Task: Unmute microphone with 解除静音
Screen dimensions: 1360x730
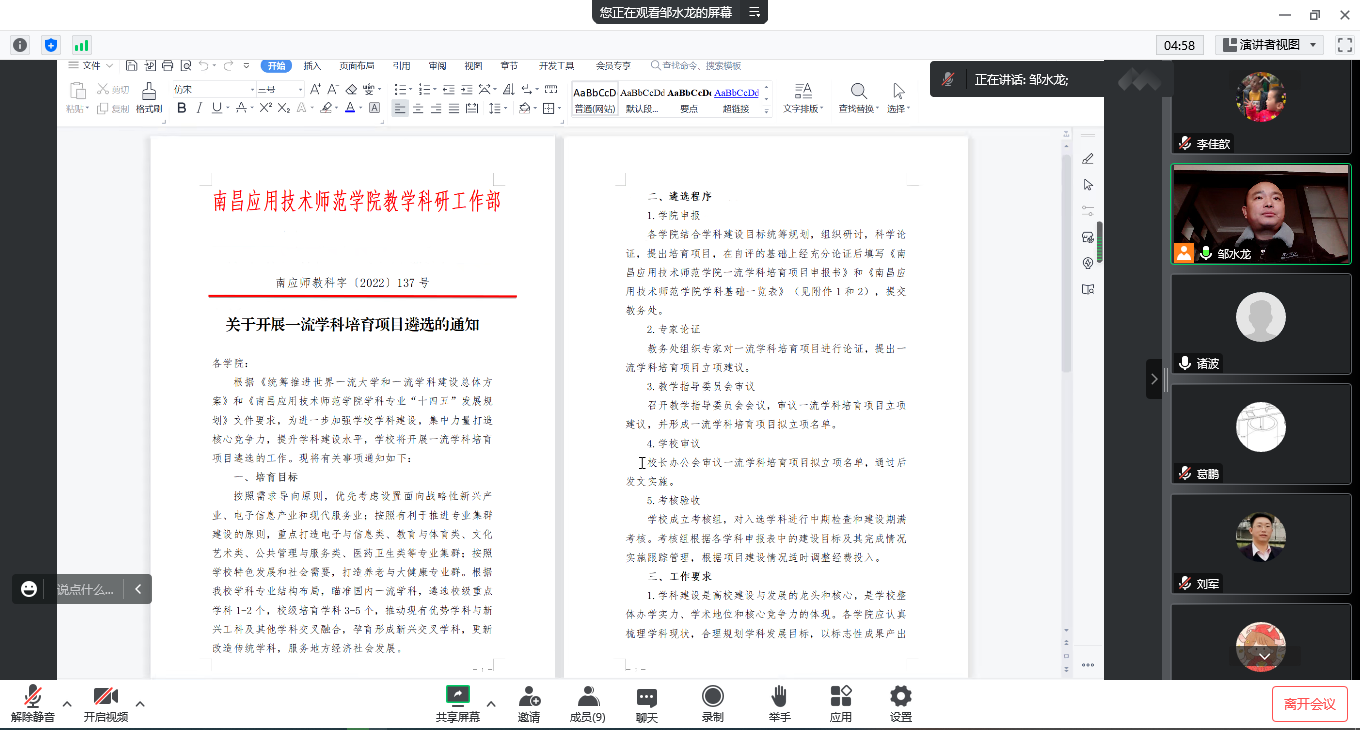Action: coord(33,703)
